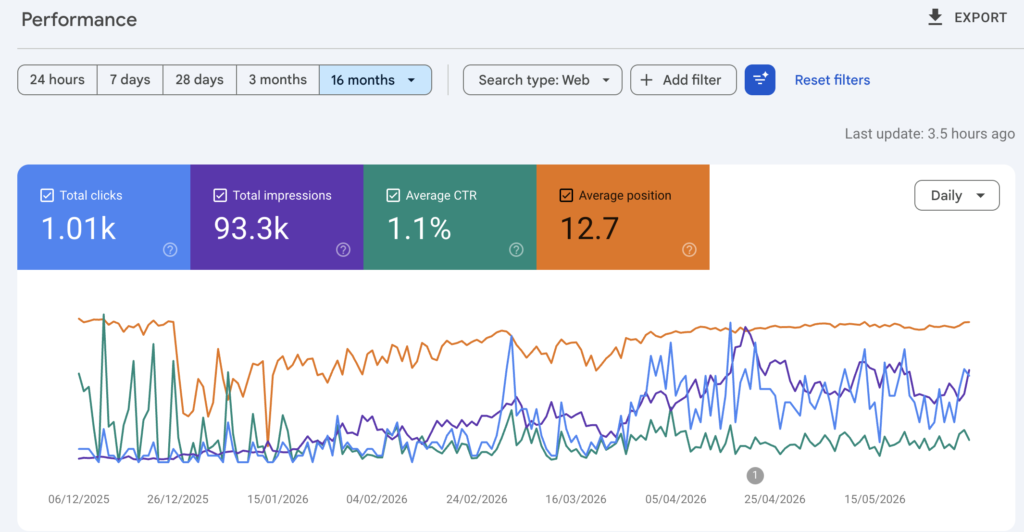Expand the 16 months date range dropdown
The width and height of the screenshot is (1024, 532).
tap(376, 80)
